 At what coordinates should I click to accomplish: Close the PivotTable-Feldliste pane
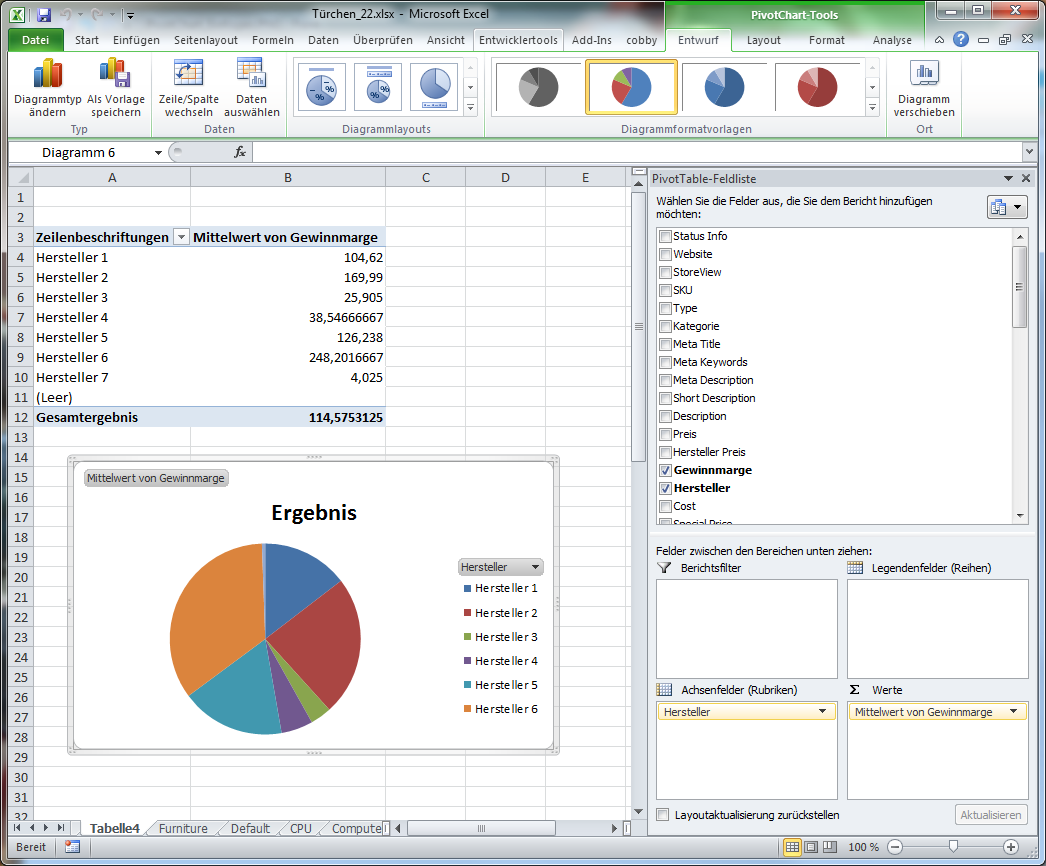(1026, 178)
